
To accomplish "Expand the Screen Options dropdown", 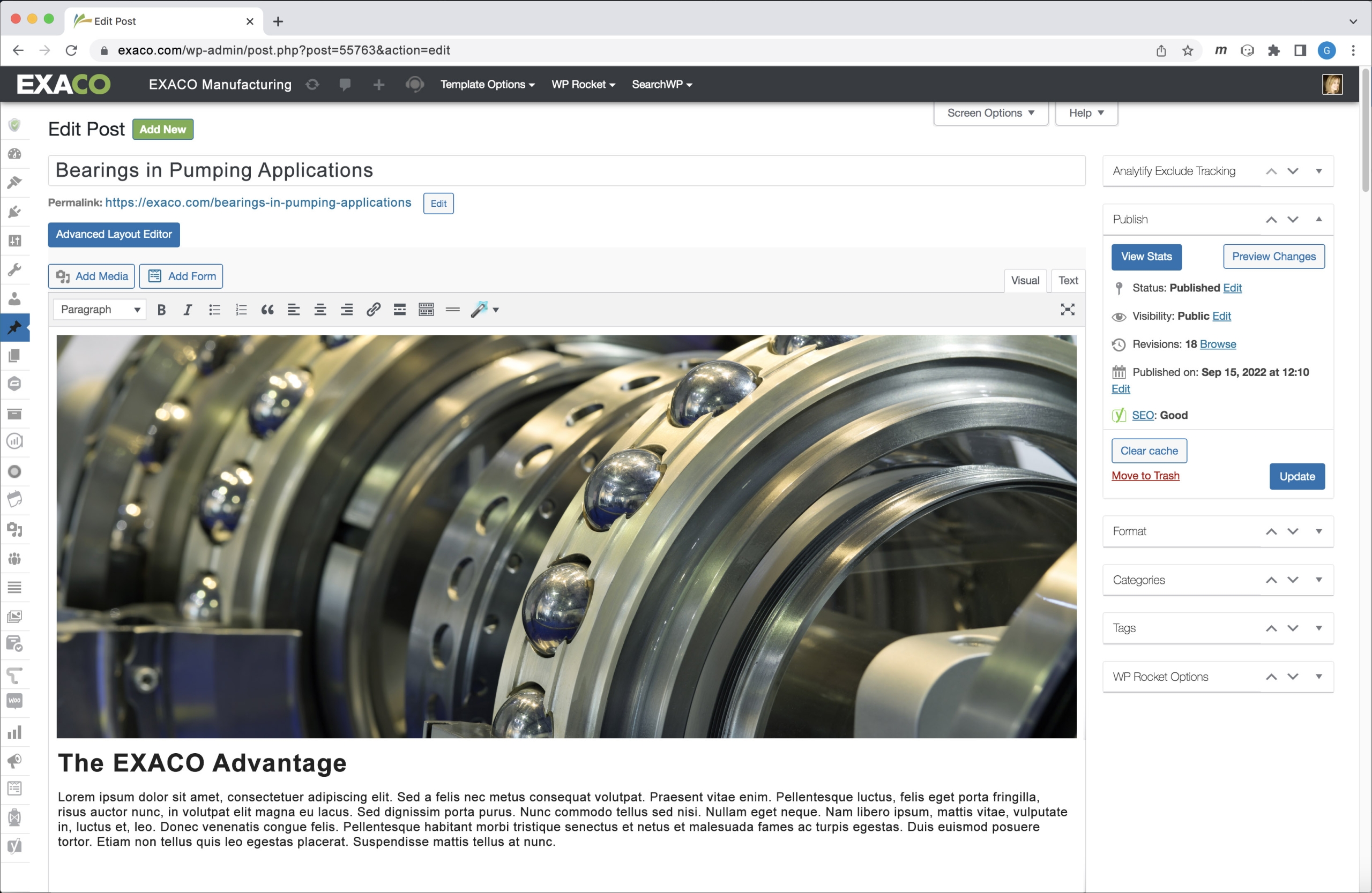I will click(990, 113).
